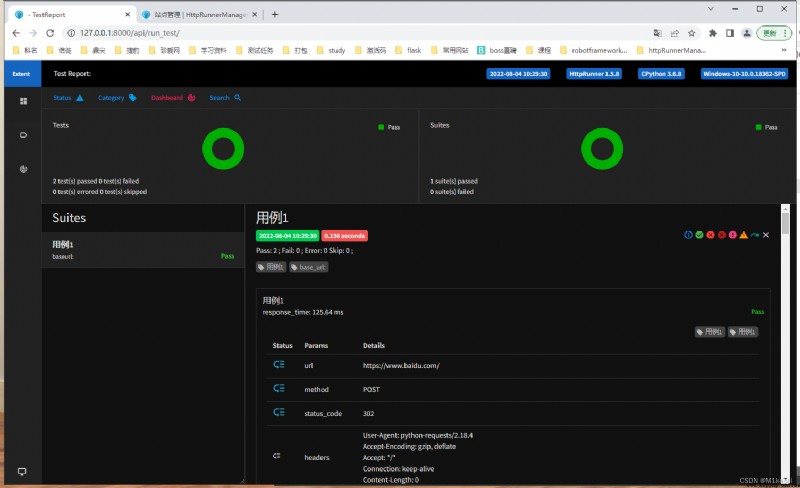Reload the page in browser toolbar
This screenshot has width=800, height=488.
50,33
